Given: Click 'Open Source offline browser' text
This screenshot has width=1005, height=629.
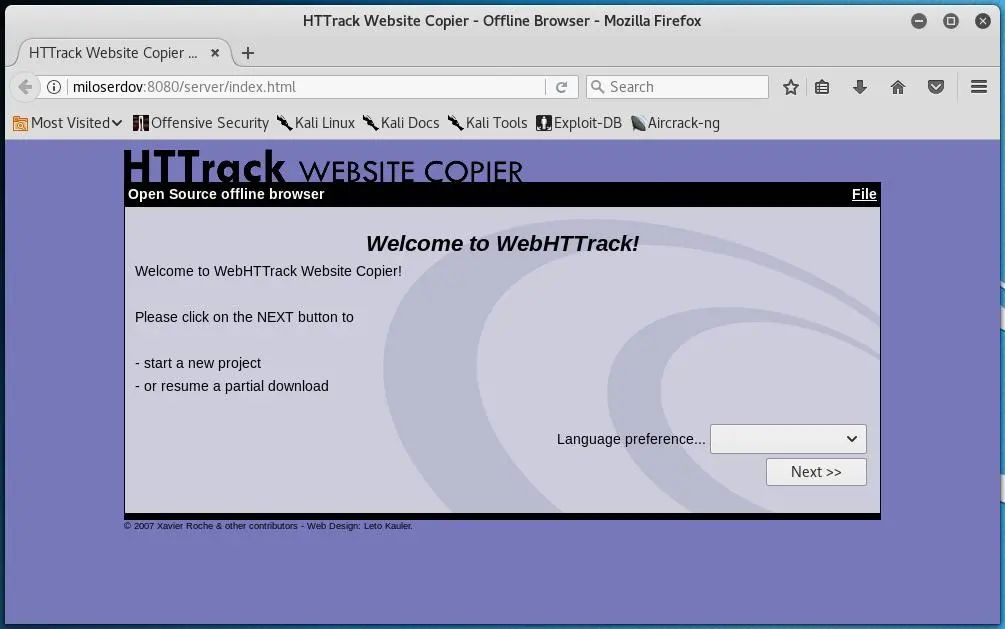Looking at the screenshot, I should (226, 194).
